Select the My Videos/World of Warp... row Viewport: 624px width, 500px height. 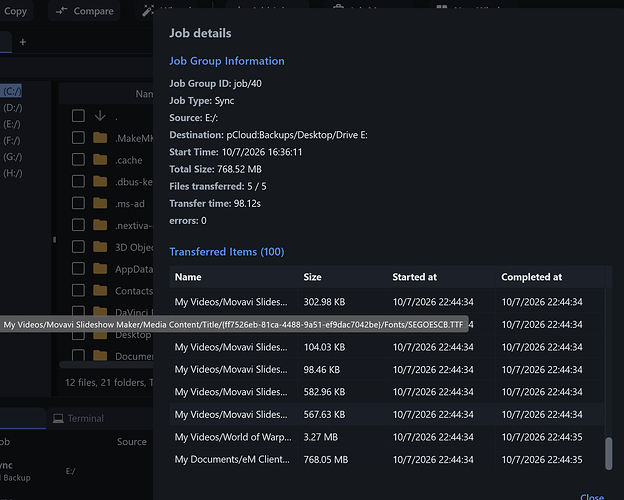(387, 437)
